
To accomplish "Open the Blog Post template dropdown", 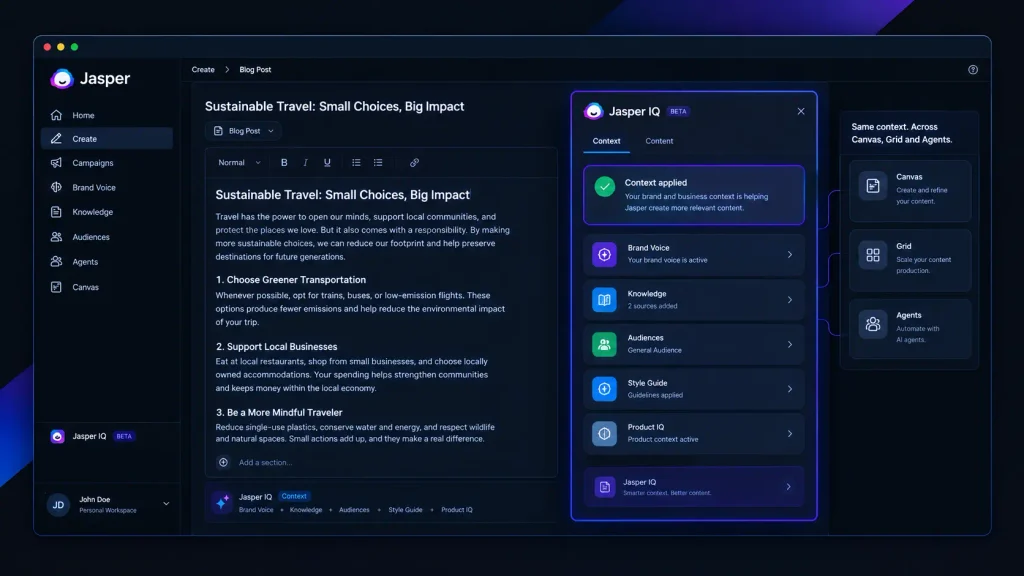I will 243,131.
